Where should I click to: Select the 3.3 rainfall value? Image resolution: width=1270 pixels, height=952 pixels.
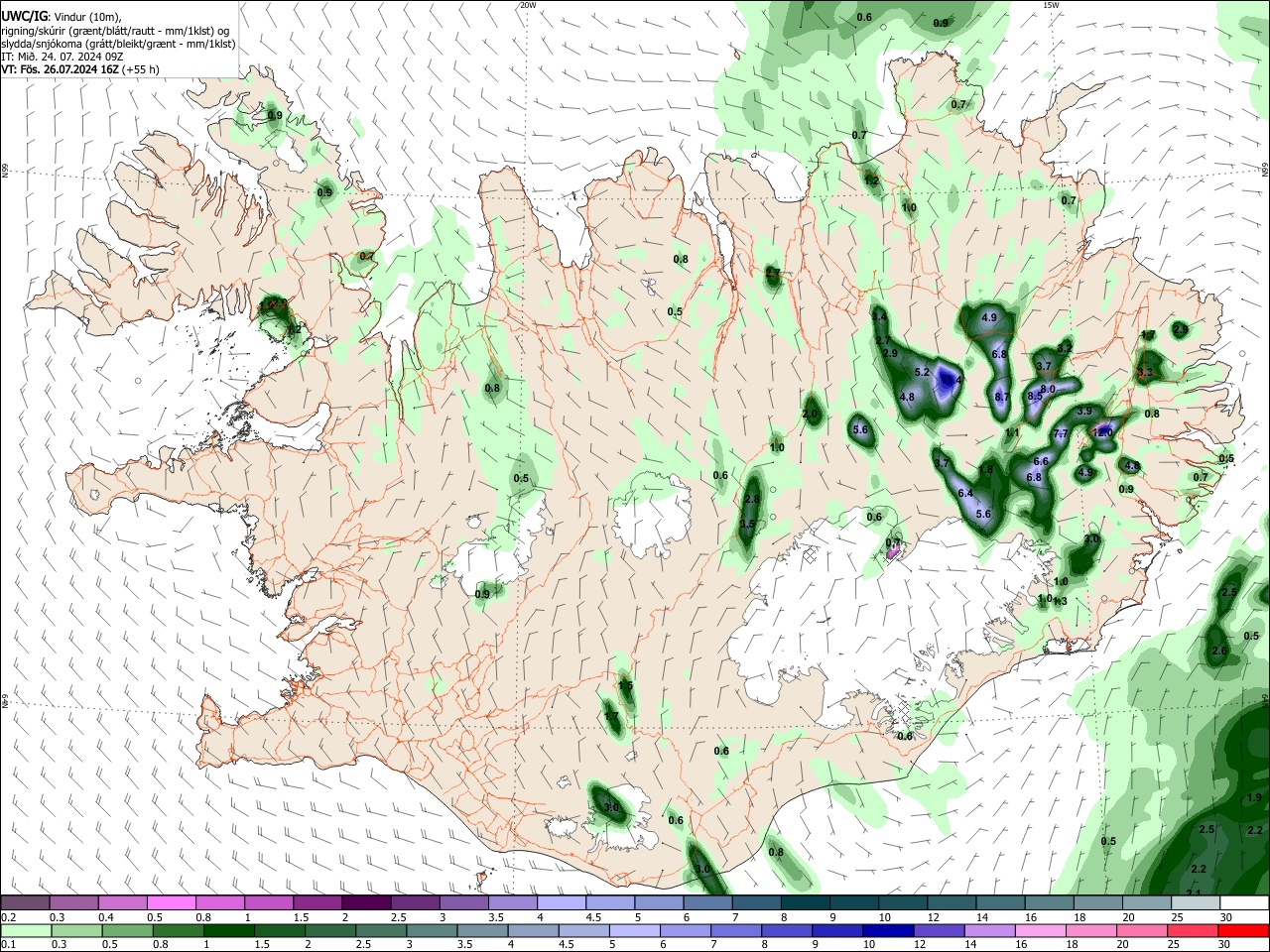click(1145, 373)
